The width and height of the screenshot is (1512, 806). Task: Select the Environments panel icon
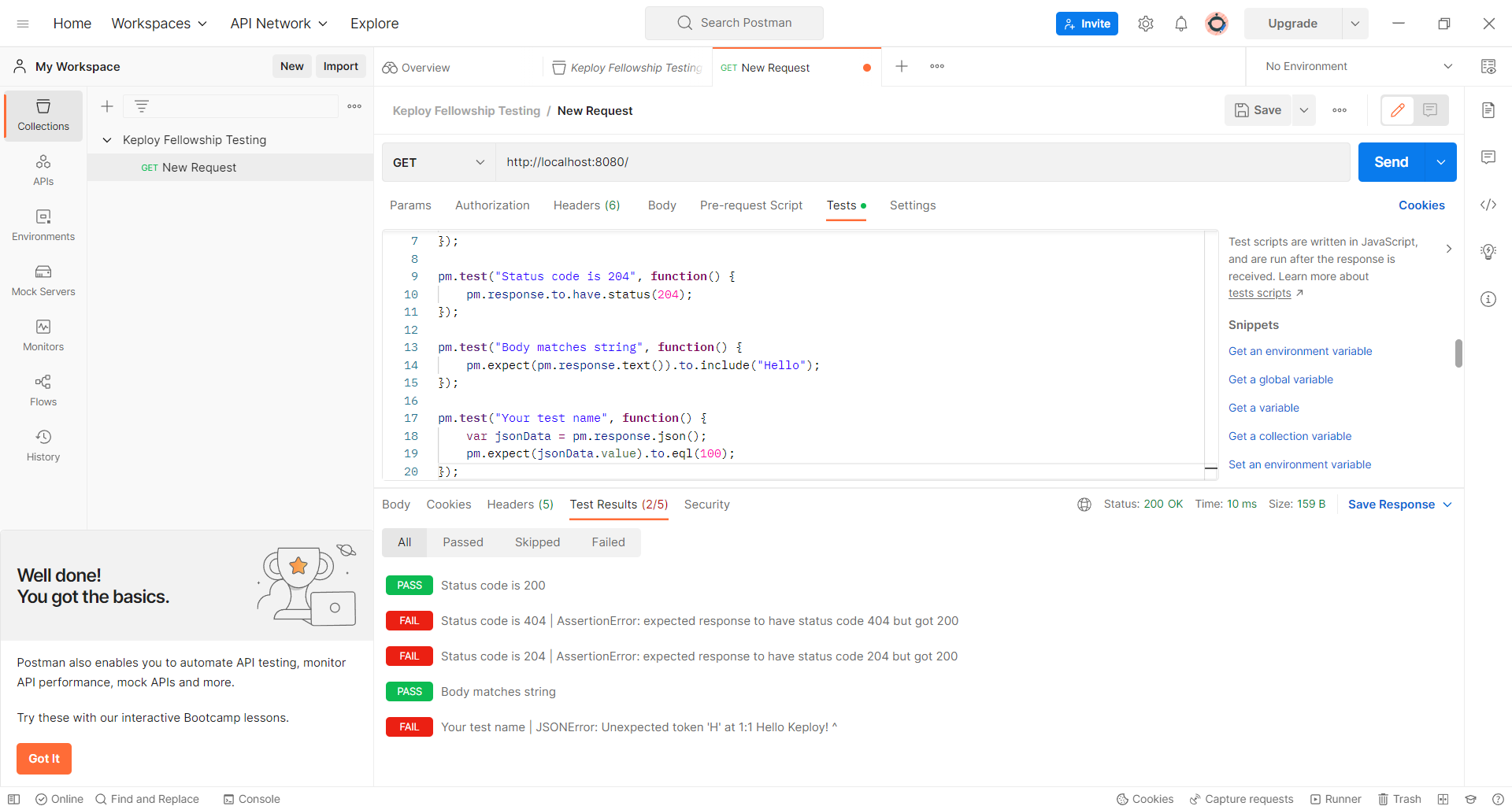point(43,225)
